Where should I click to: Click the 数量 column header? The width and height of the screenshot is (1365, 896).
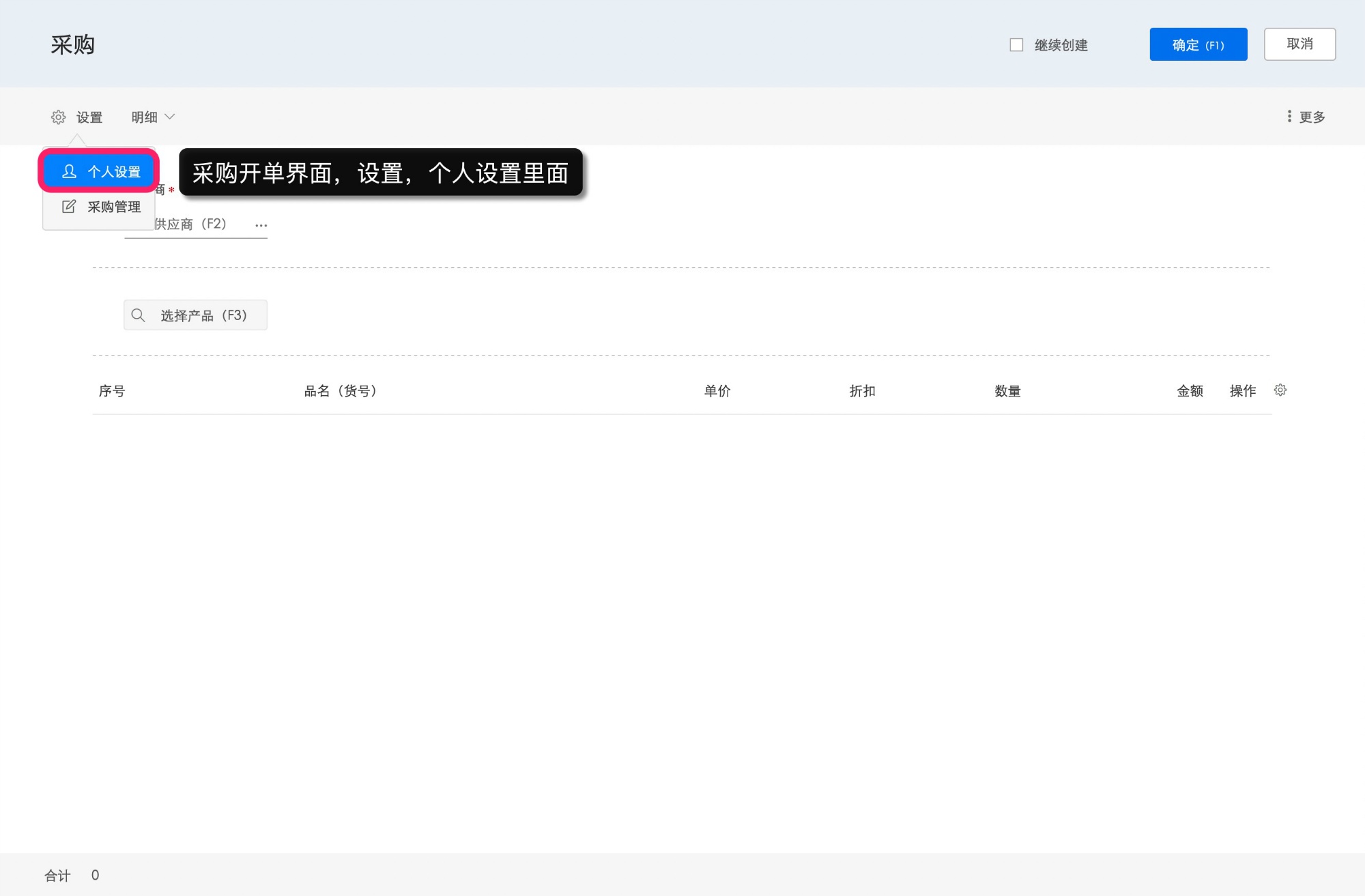[1007, 391]
